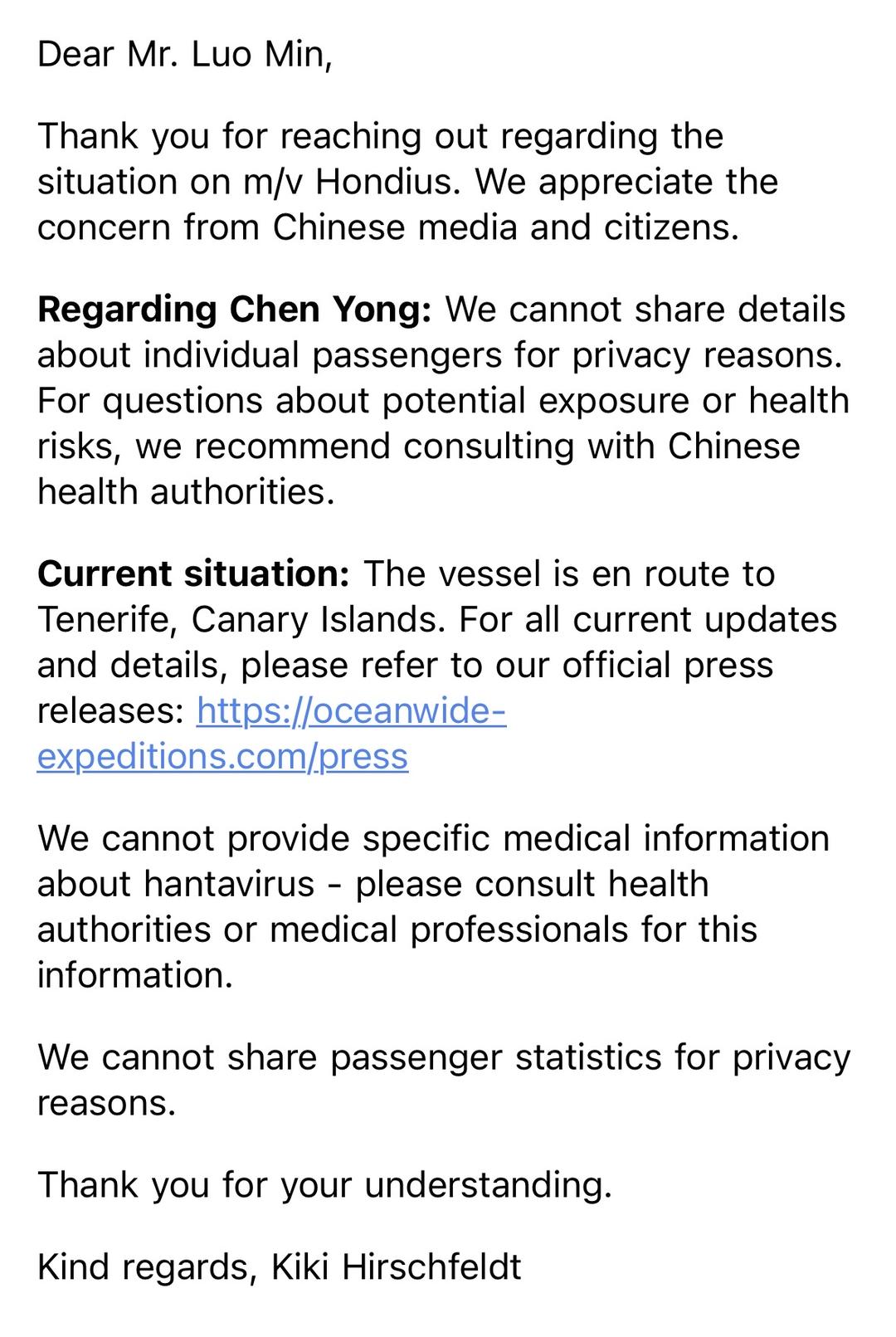Screen dimensions: 896x1337
Task: Tap the 'Kind regards,' closing text
Action: coord(148,1269)
